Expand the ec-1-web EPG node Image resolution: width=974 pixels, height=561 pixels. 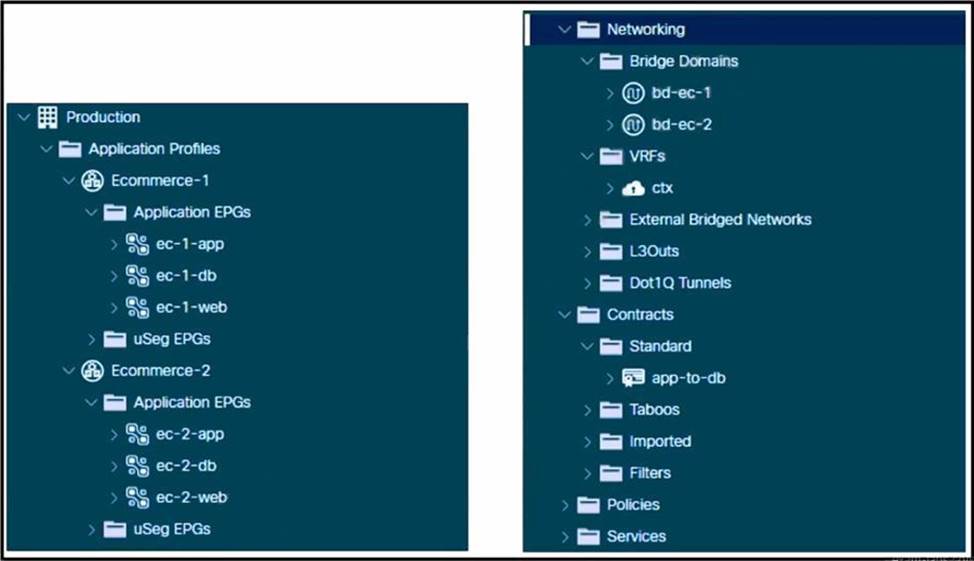coord(114,308)
